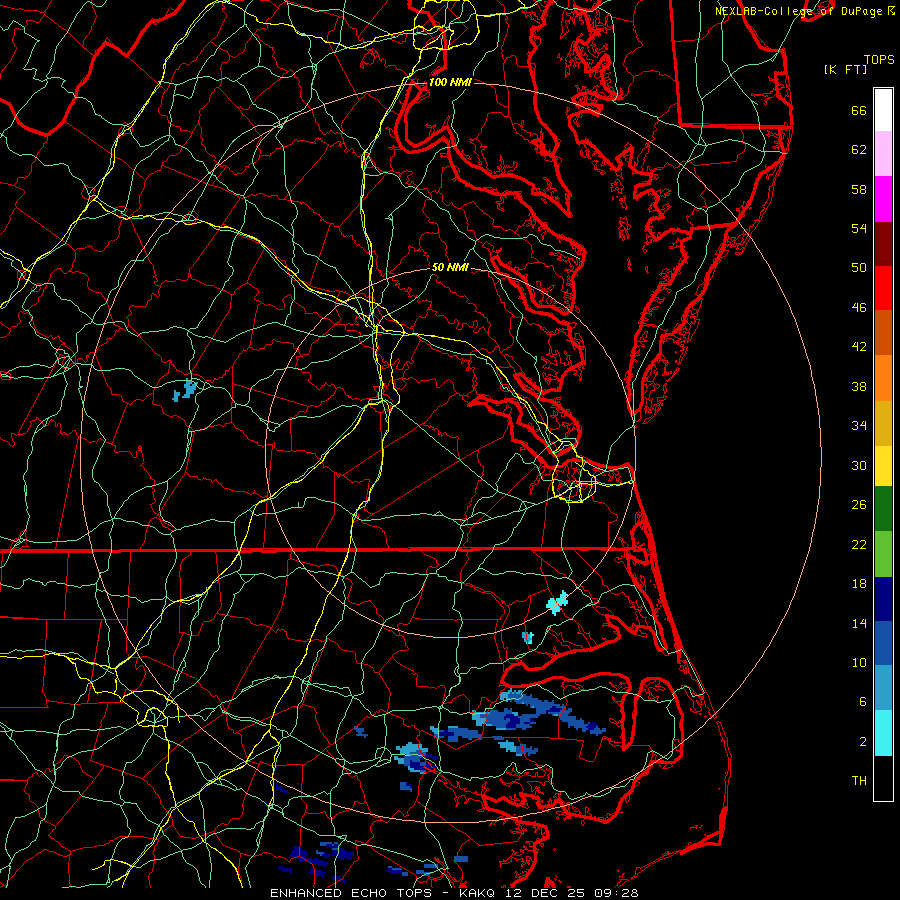
Task: Click the '26' legend value
Action: (859, 505)
